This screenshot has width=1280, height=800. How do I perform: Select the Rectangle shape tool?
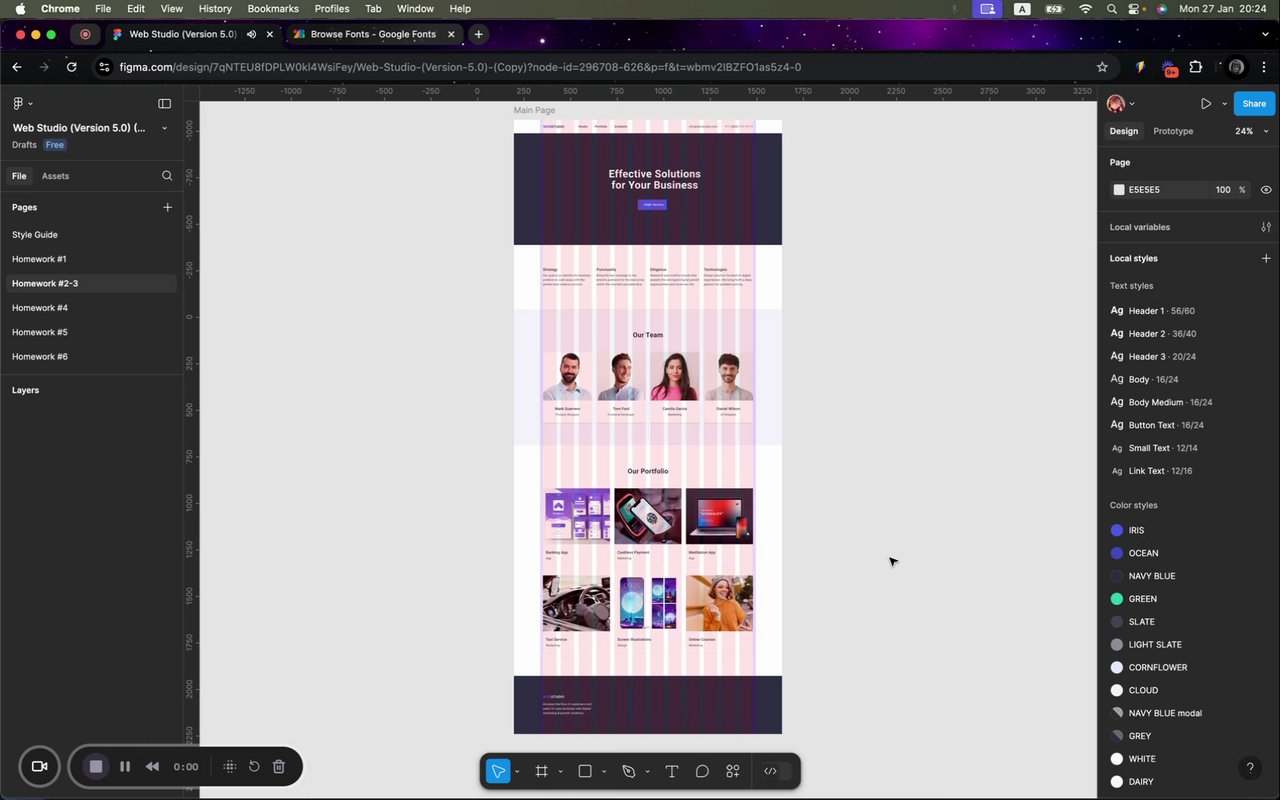pyautogui.click(x=586, y=771)
